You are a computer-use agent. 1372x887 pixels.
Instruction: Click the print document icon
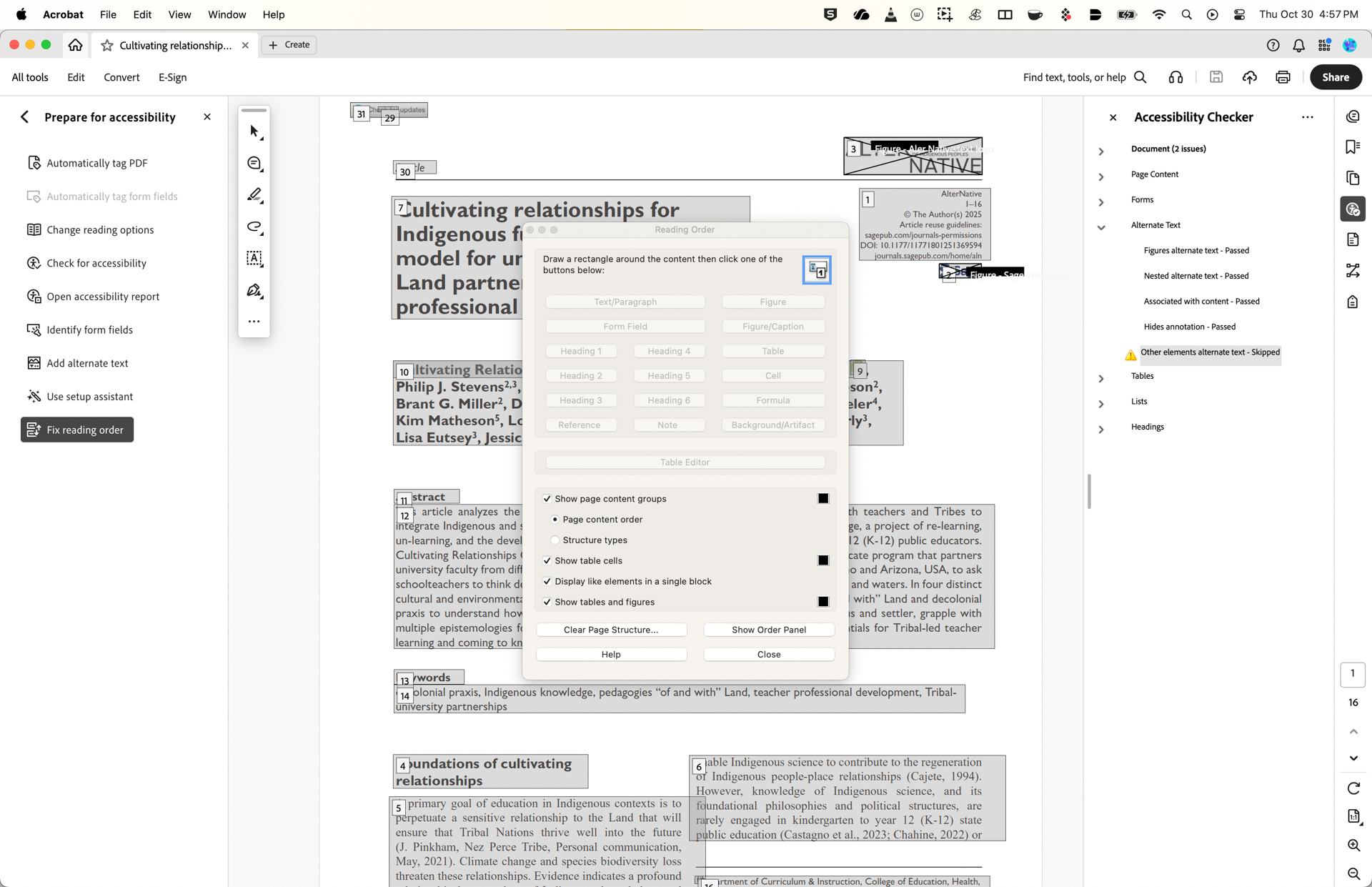1282,76
